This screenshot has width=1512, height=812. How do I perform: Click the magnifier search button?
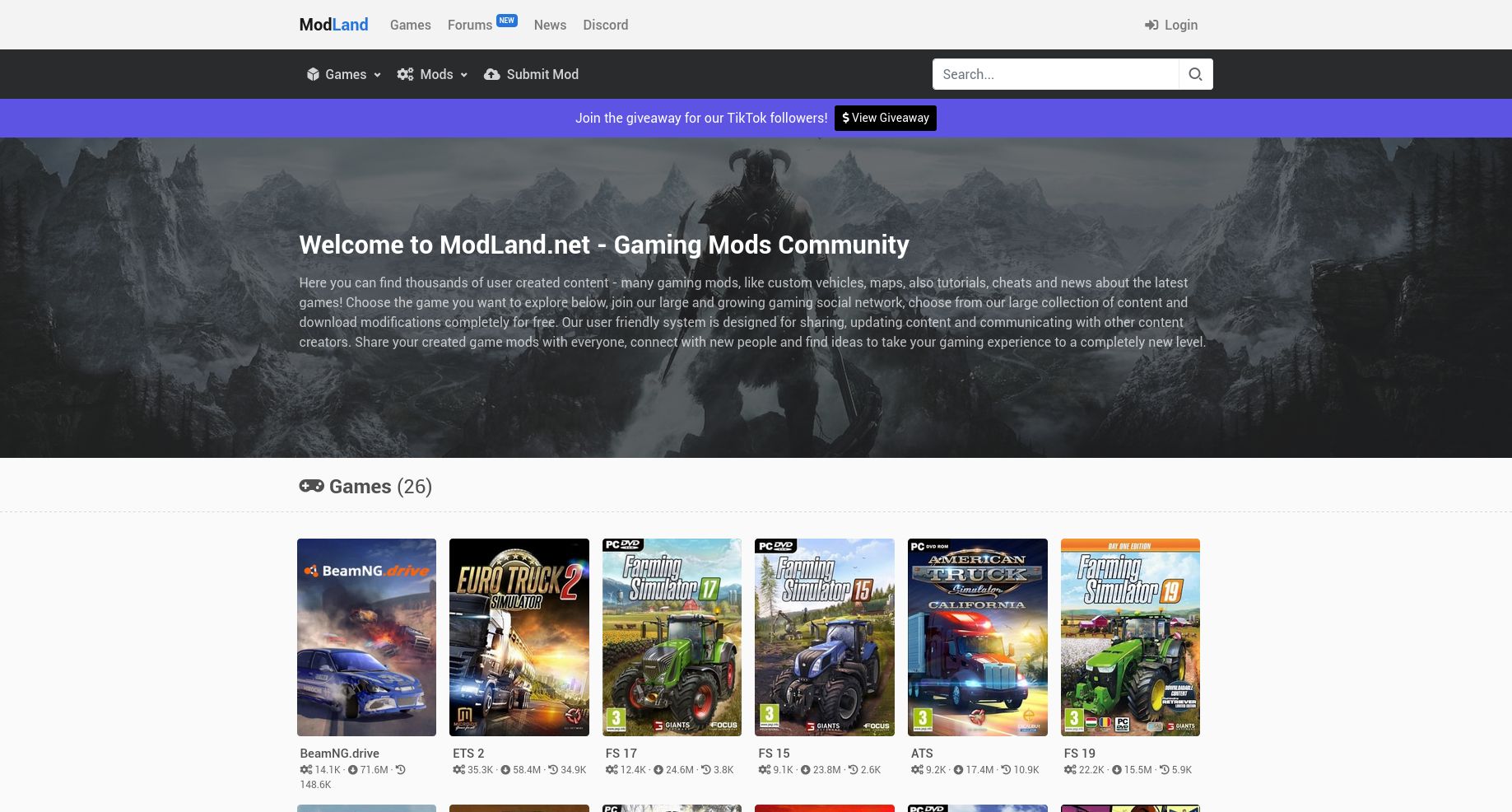pyautogui.click(x=1196, y=74)
